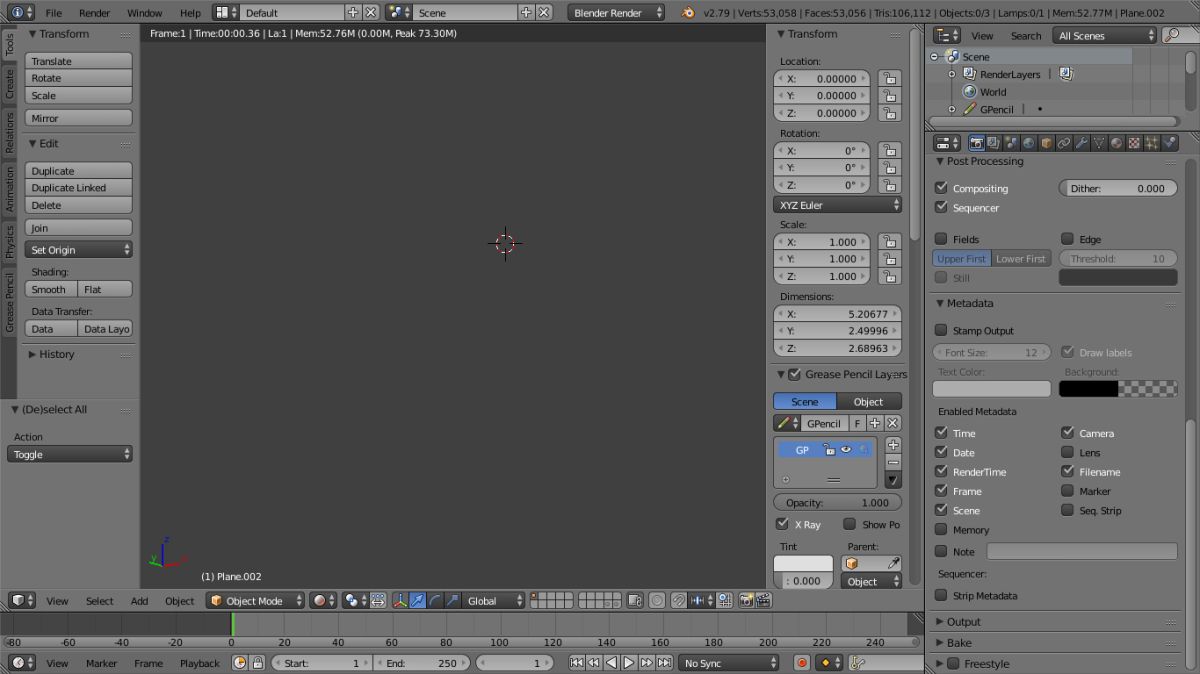The width and height of the screenshot is (1200, 674).
Task: Enable the Fields checkbox
Action: 941,239
